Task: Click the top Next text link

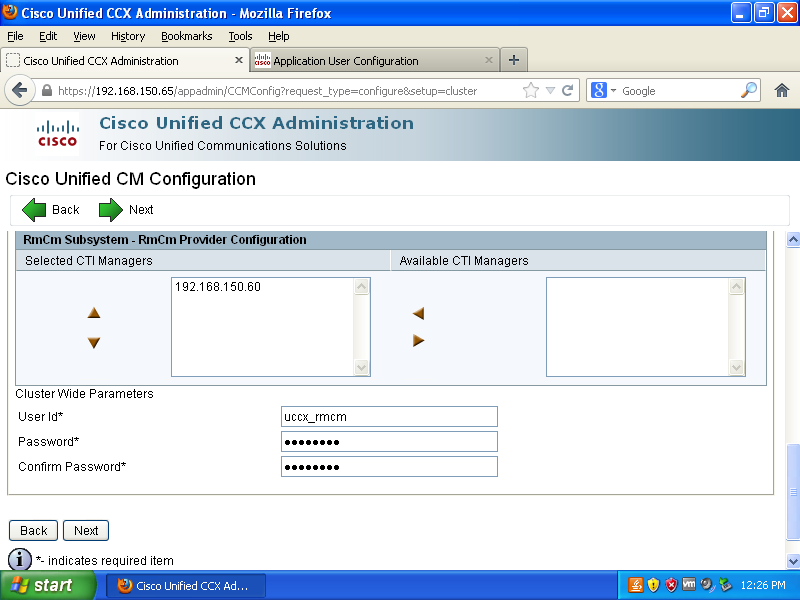Action: [141, 210]
